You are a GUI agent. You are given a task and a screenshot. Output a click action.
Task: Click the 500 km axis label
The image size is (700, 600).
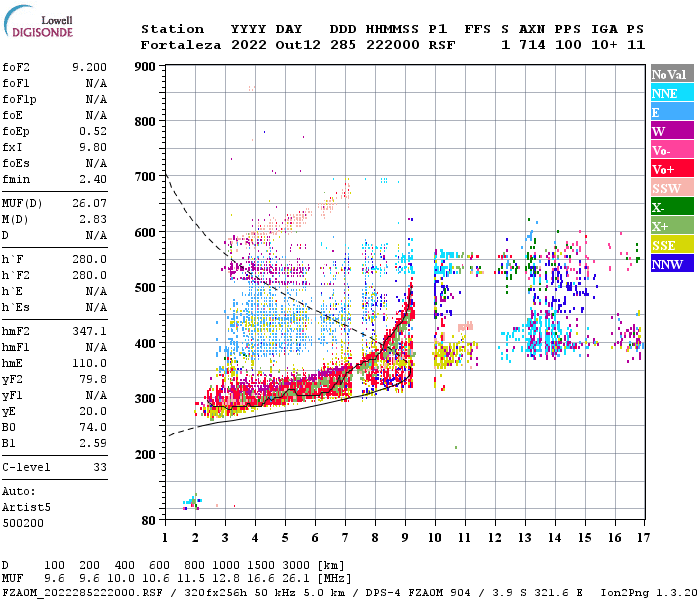click(x=146, y=288)
